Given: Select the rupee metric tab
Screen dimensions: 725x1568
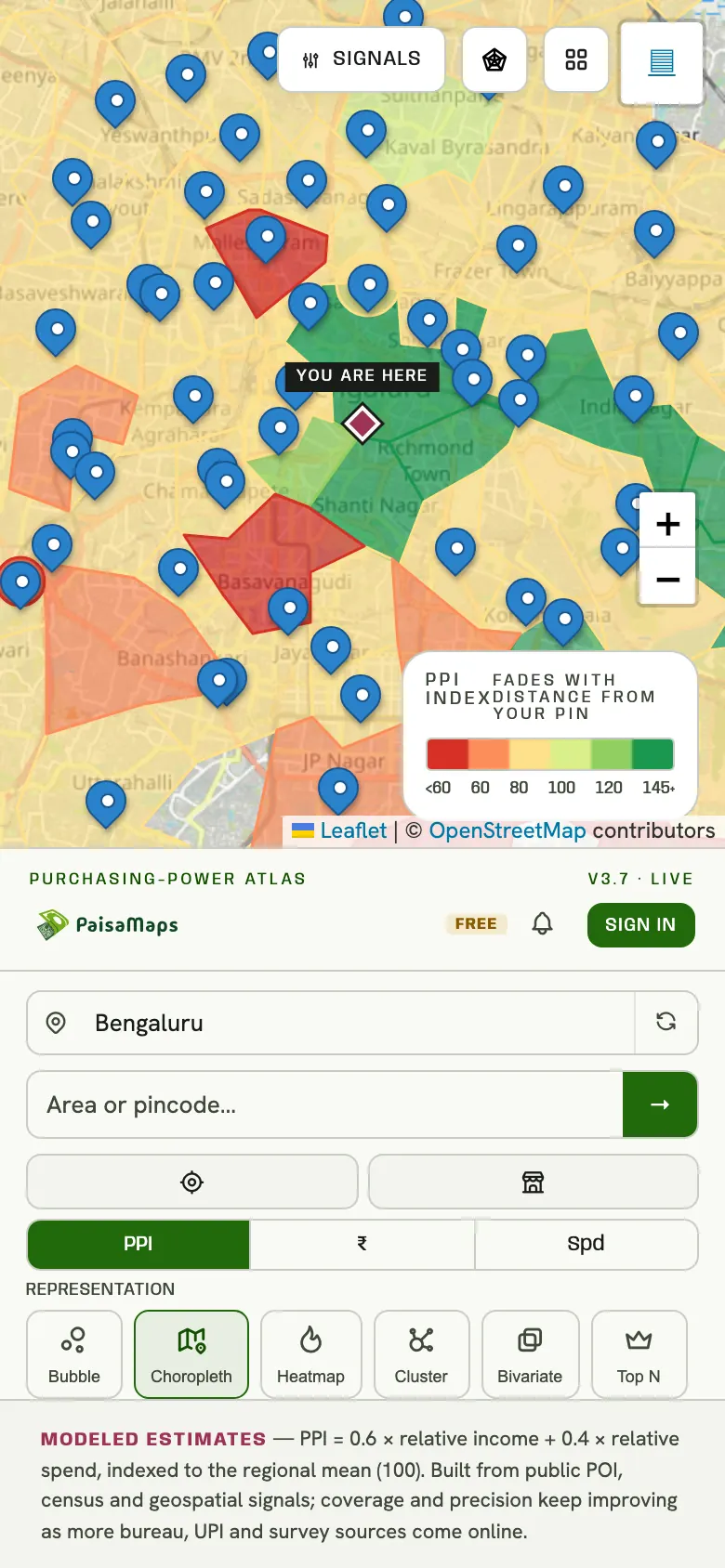Looking at the screenshot, I should click(362, 1244).
